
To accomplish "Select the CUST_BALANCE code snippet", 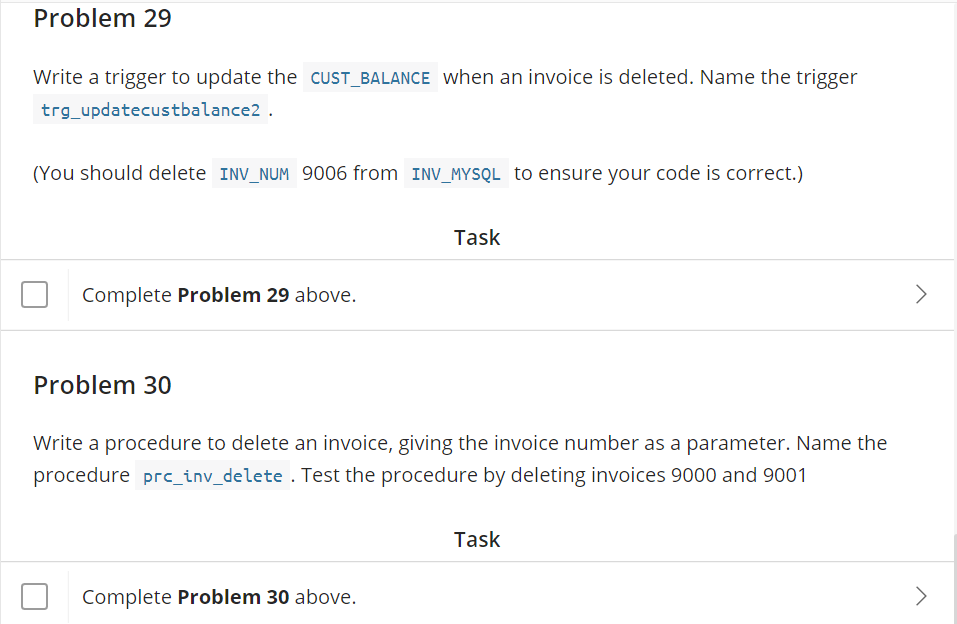I will (370, 76).
